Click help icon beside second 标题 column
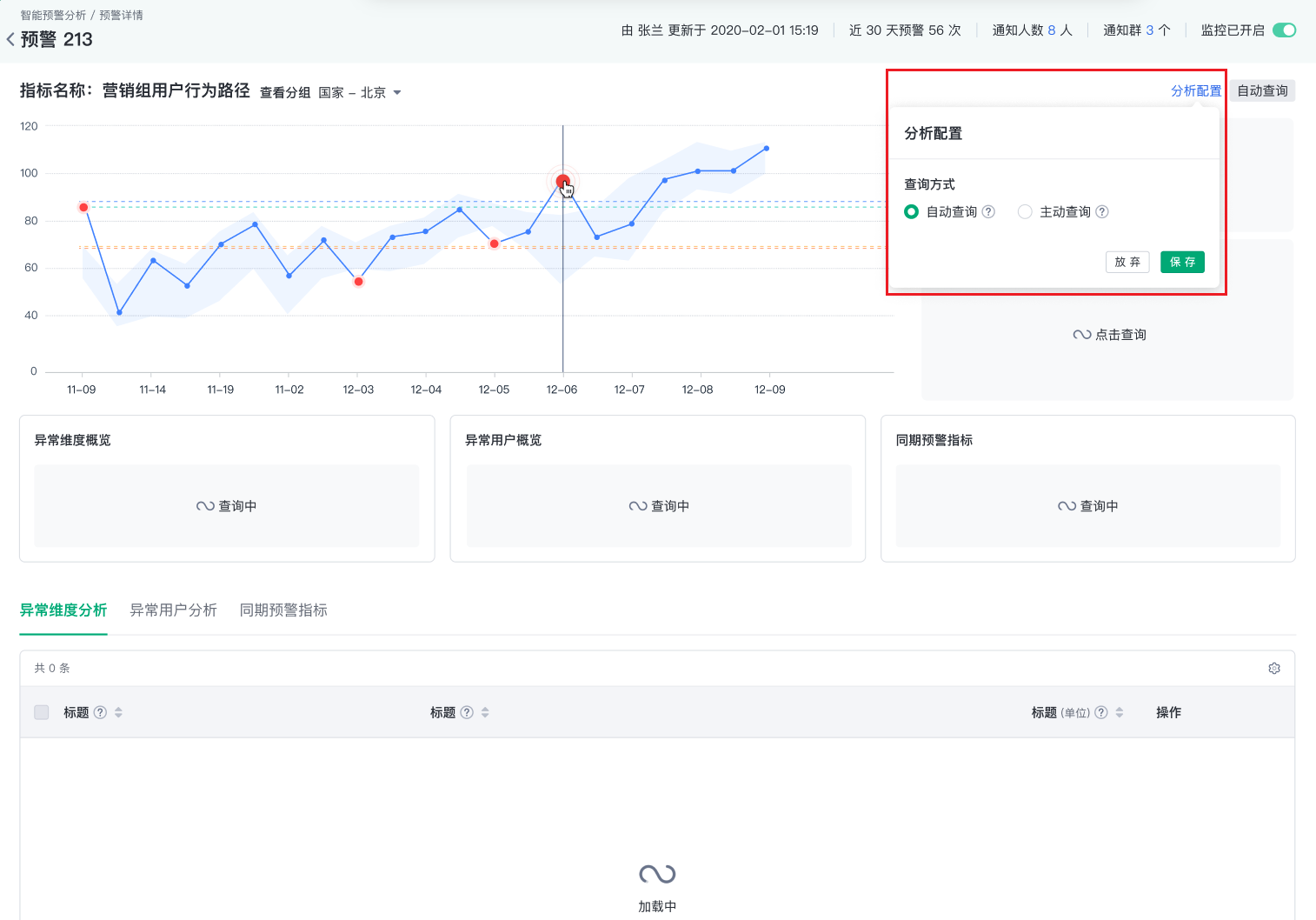Viewport: 1316px width, 920px height. point(468,712)
